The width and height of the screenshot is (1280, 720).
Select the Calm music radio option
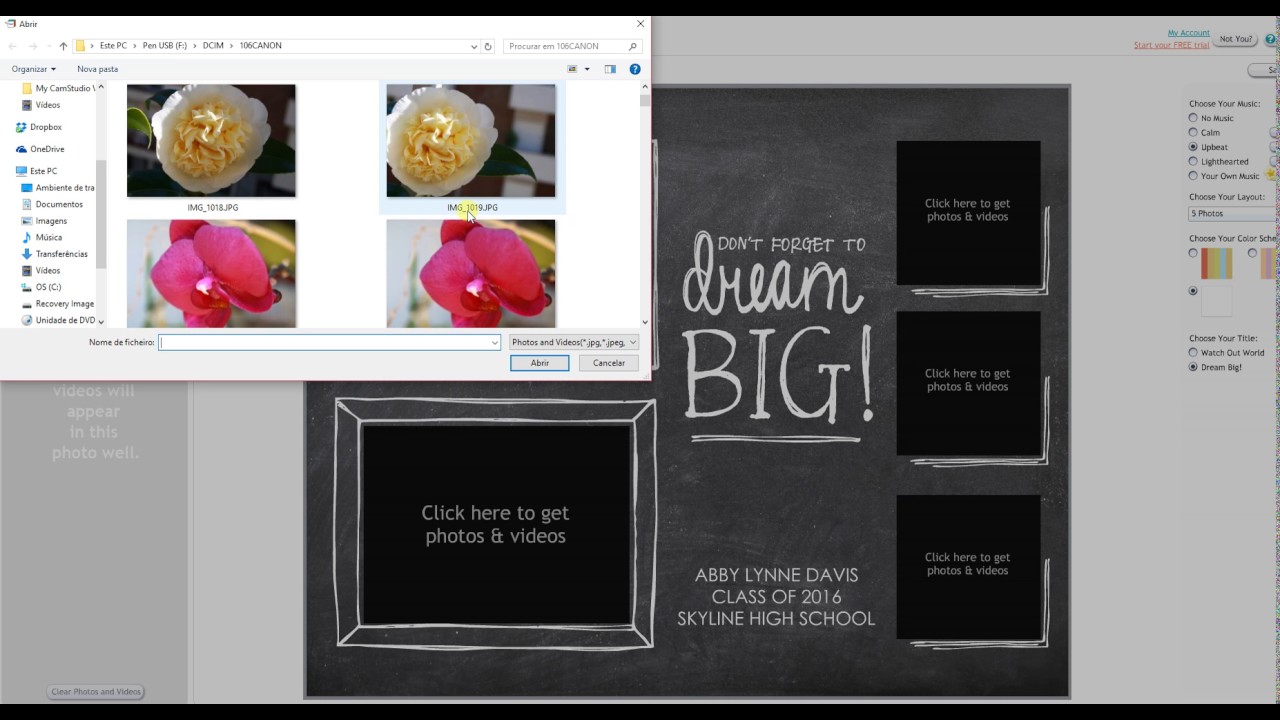coord(1193,132)
